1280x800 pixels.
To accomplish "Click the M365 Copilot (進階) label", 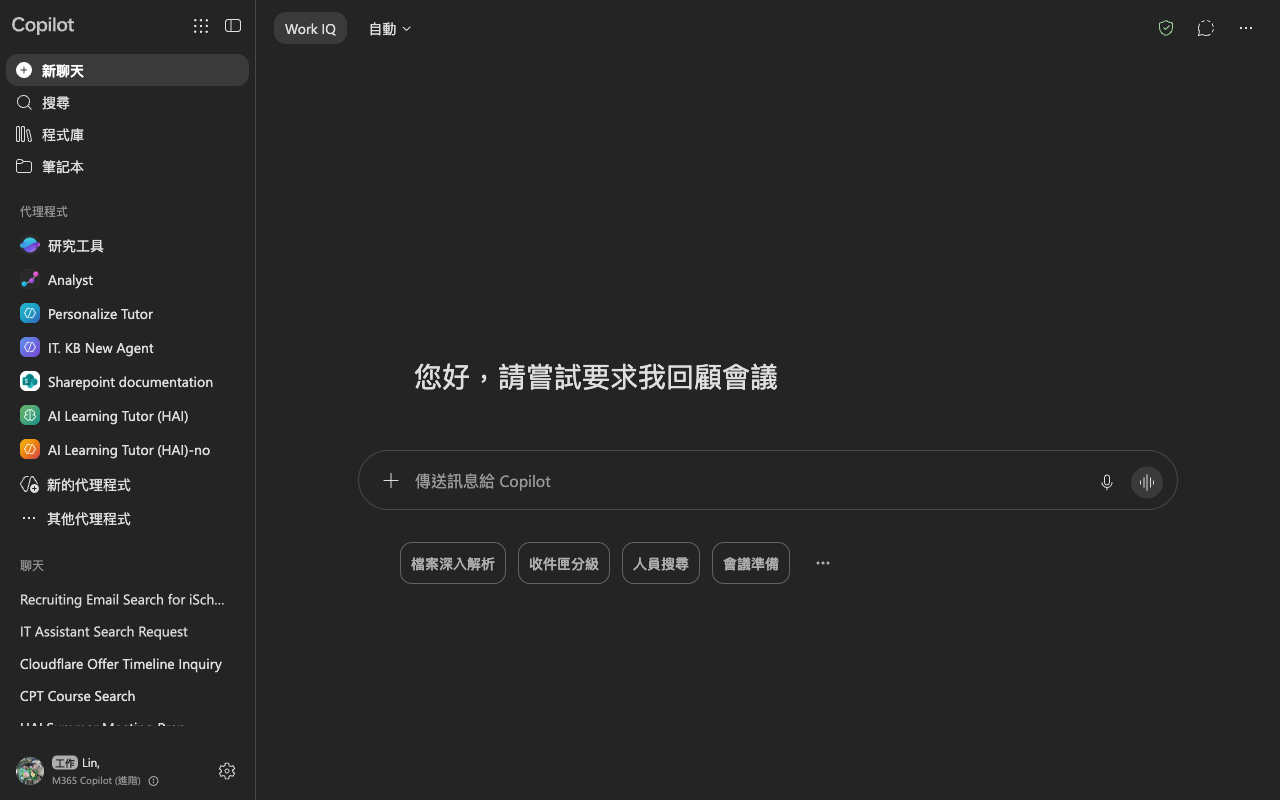I will [96, 781].
